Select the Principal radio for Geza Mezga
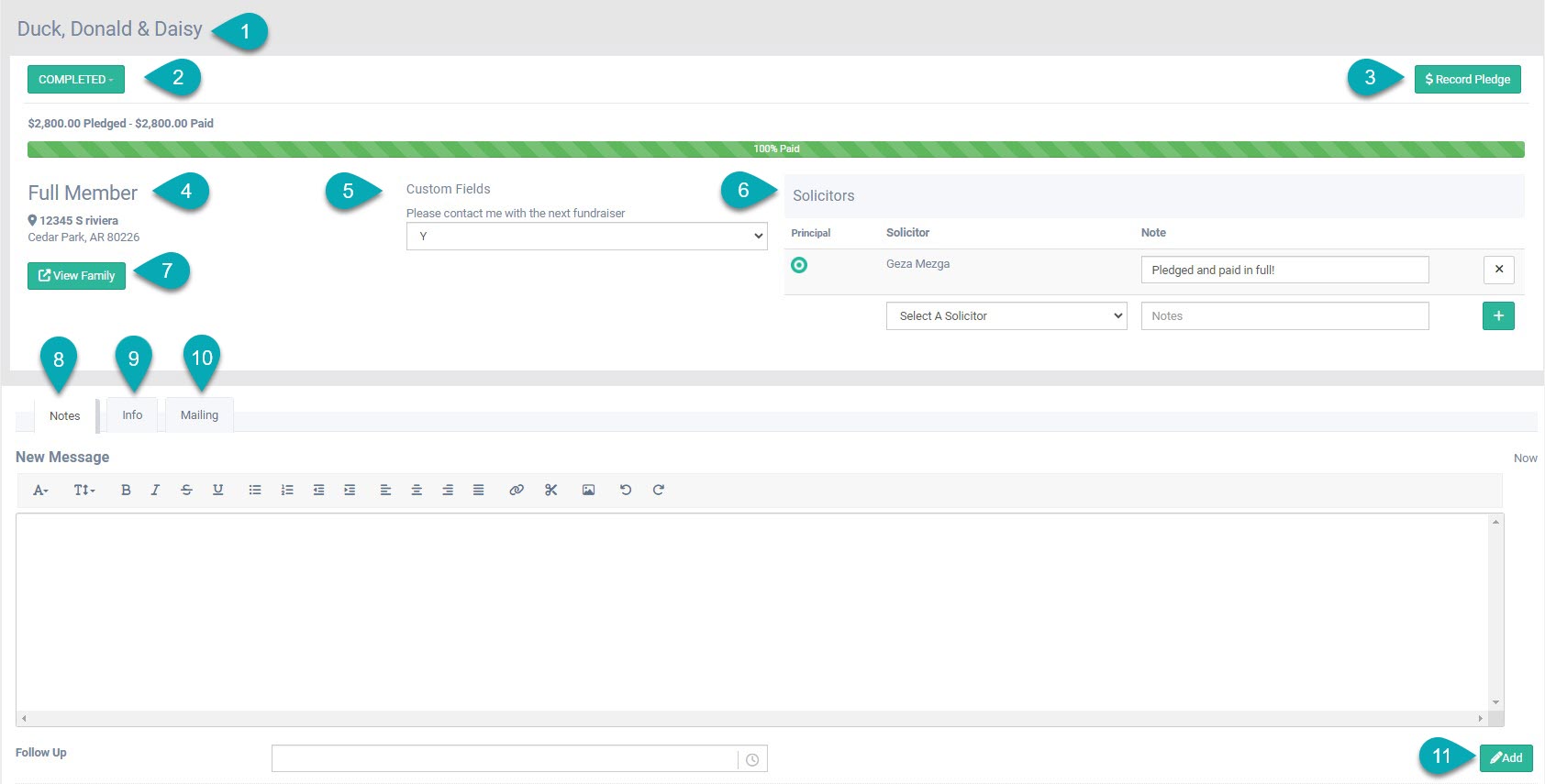Image resolution: width=1545 pixels, height=784 pixels. tap(799, 265)
